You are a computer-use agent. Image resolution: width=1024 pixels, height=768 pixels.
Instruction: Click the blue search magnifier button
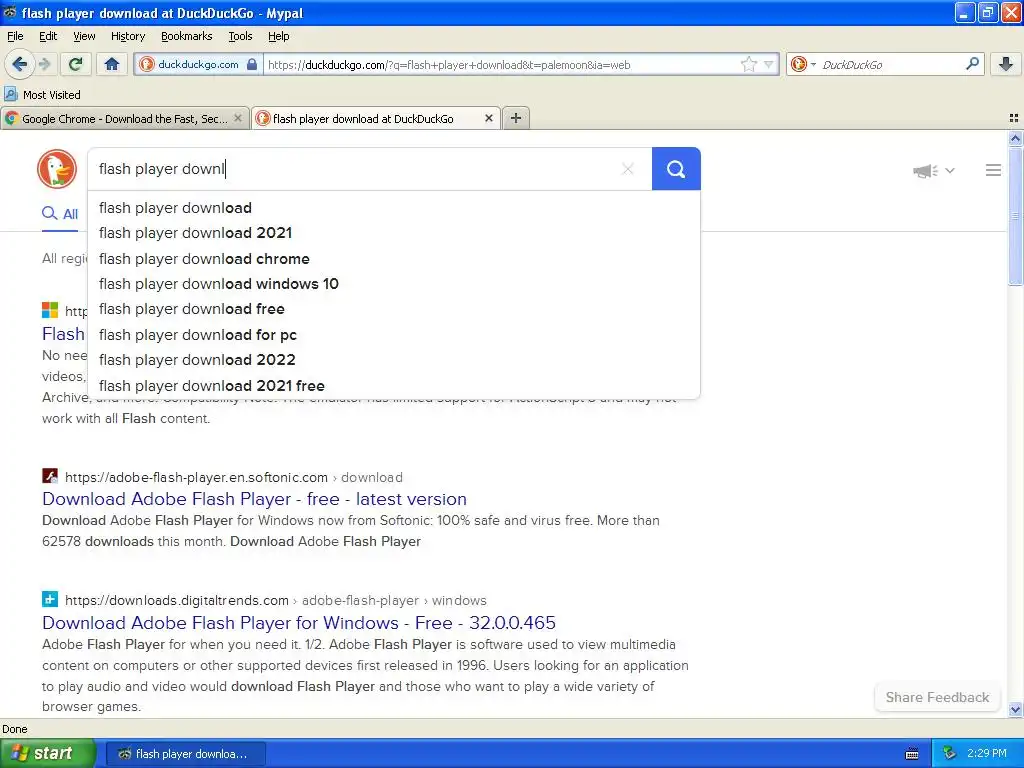point(676,169)
